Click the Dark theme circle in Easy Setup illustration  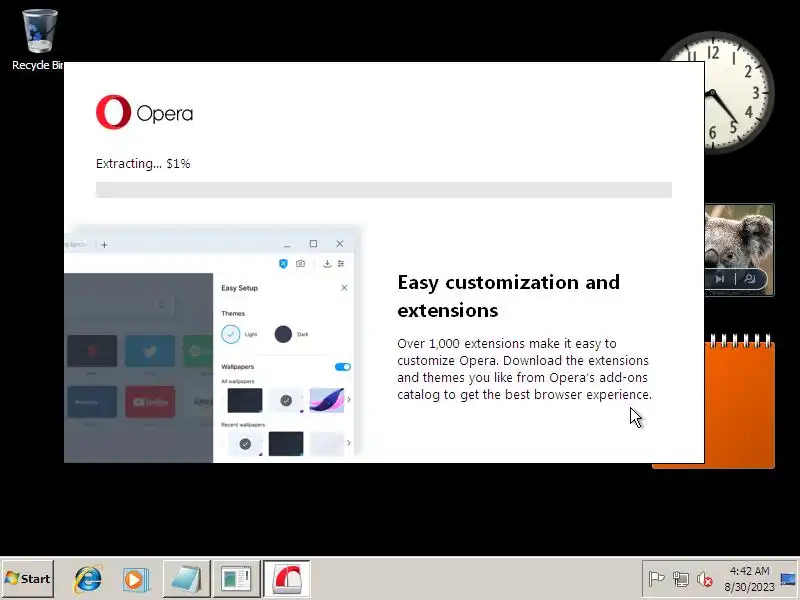[283, 334]
